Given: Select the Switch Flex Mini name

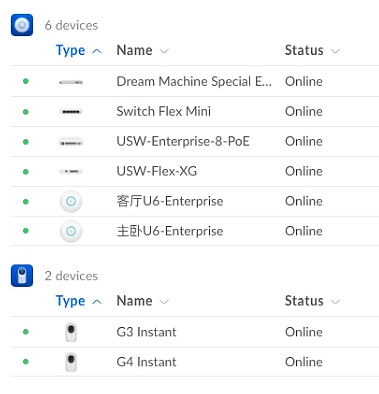Looking at the screenshot, I should (x=163, y=111).
